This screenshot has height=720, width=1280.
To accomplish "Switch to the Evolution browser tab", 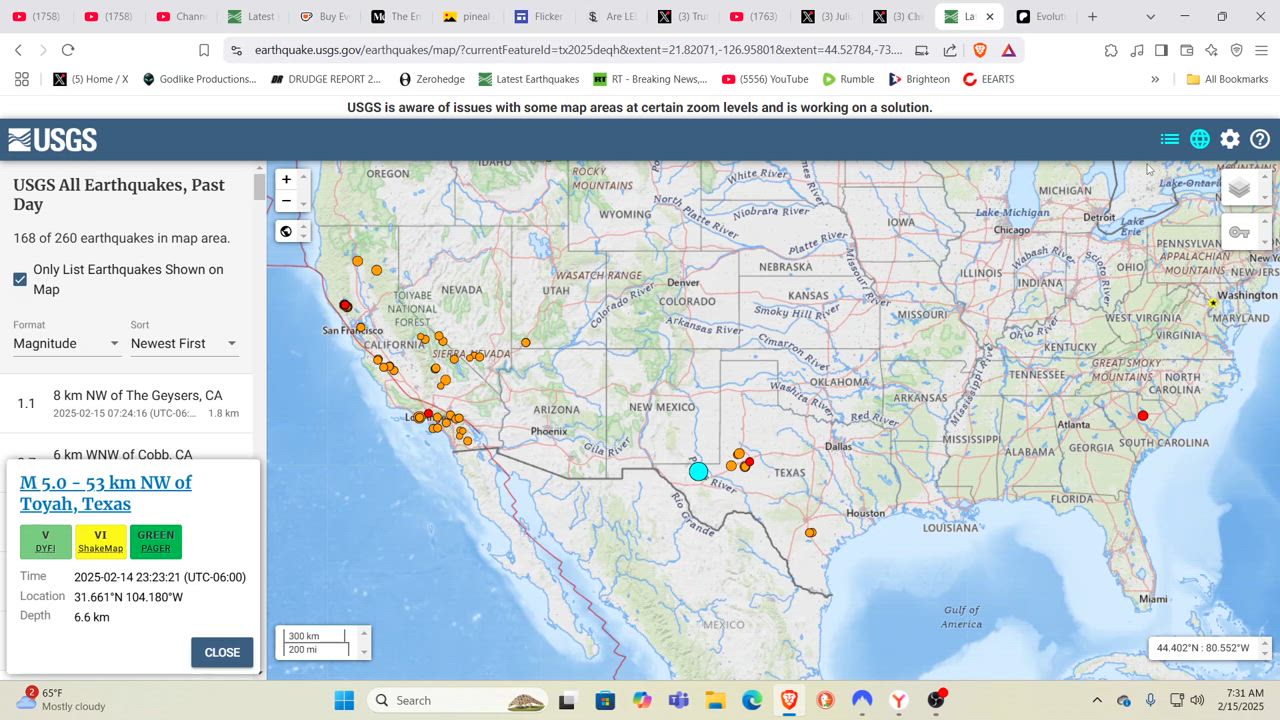I will [x=1040, y=17].
